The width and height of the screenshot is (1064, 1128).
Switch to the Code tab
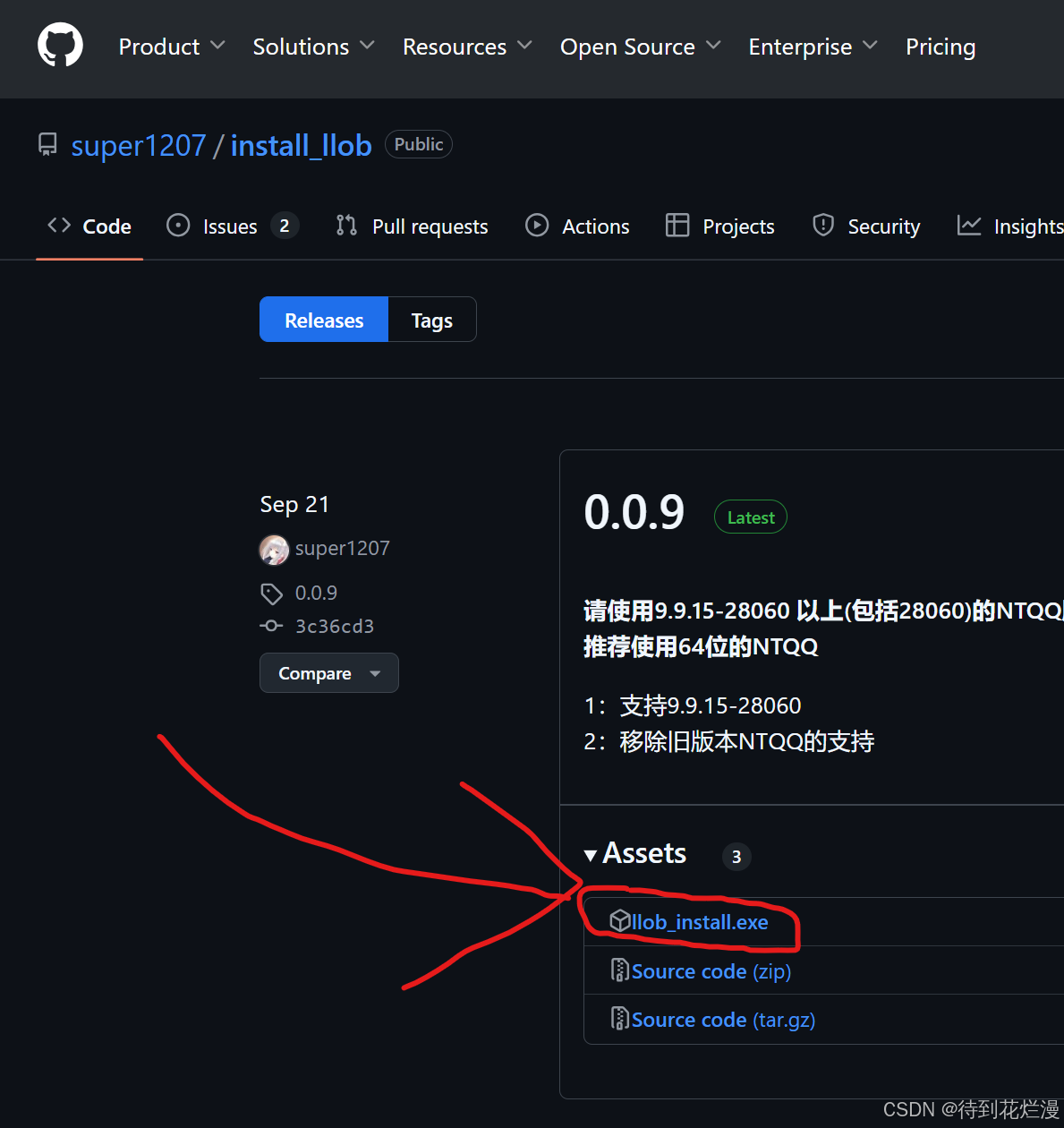pos(89,226)
